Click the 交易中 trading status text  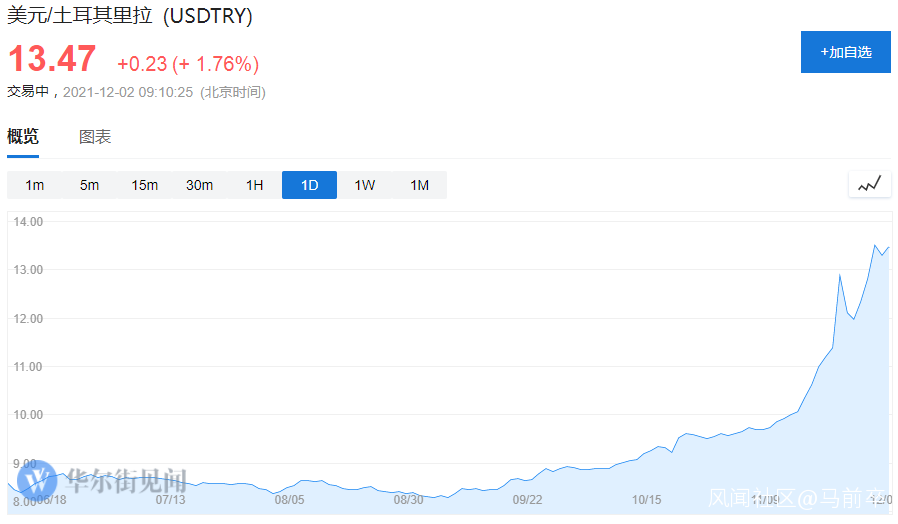[x=27, y=92]
